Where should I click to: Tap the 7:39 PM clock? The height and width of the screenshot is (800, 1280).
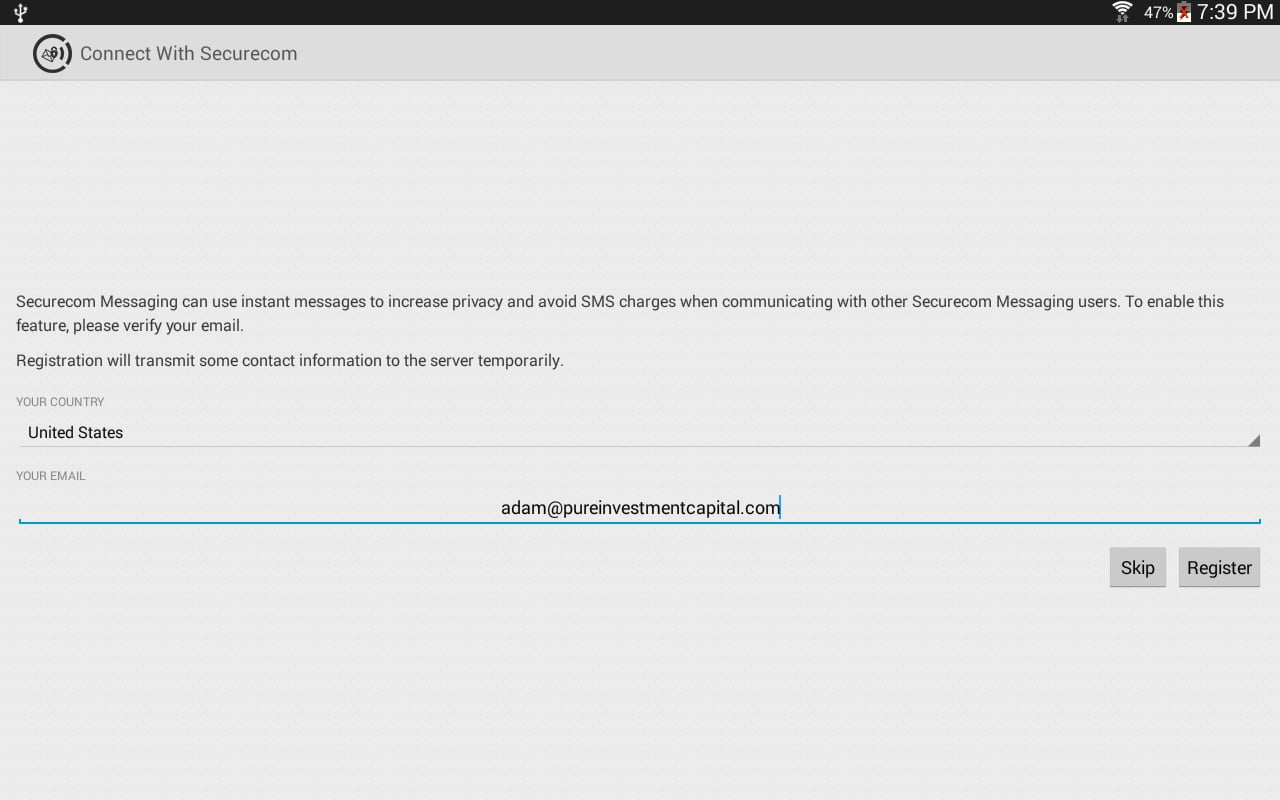(x=1235, y=12)
